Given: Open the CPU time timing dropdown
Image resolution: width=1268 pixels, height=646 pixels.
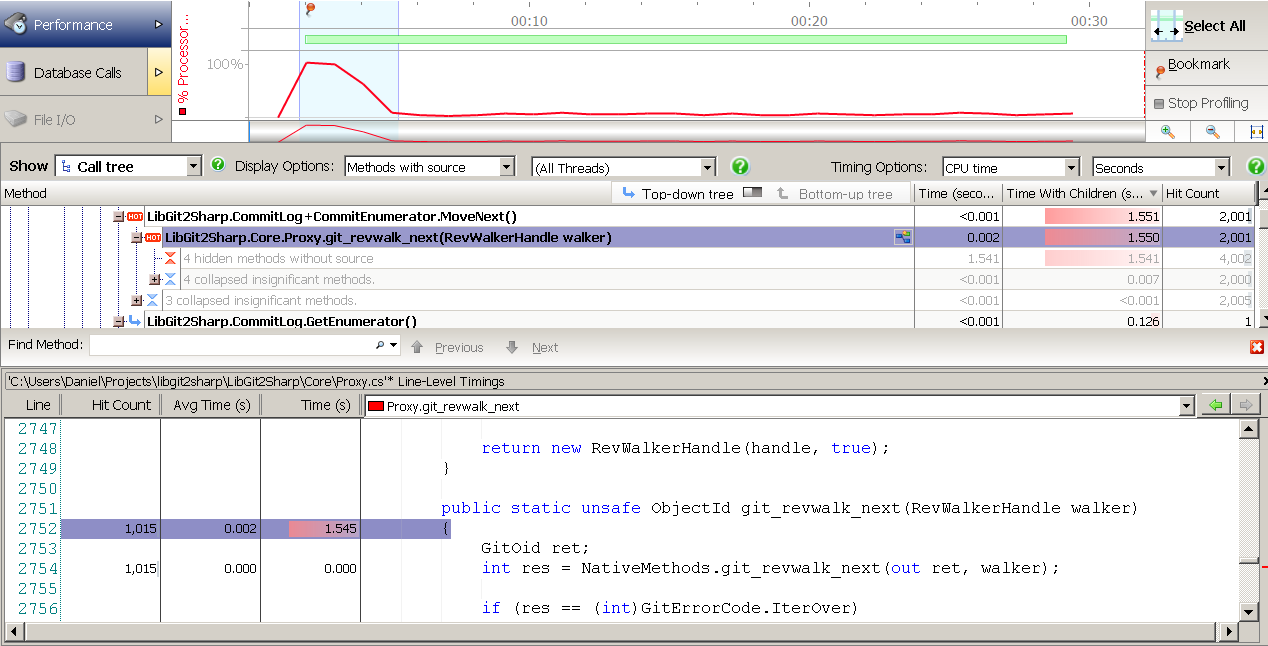Looking at the screenshot, I should pos(1011,168).
